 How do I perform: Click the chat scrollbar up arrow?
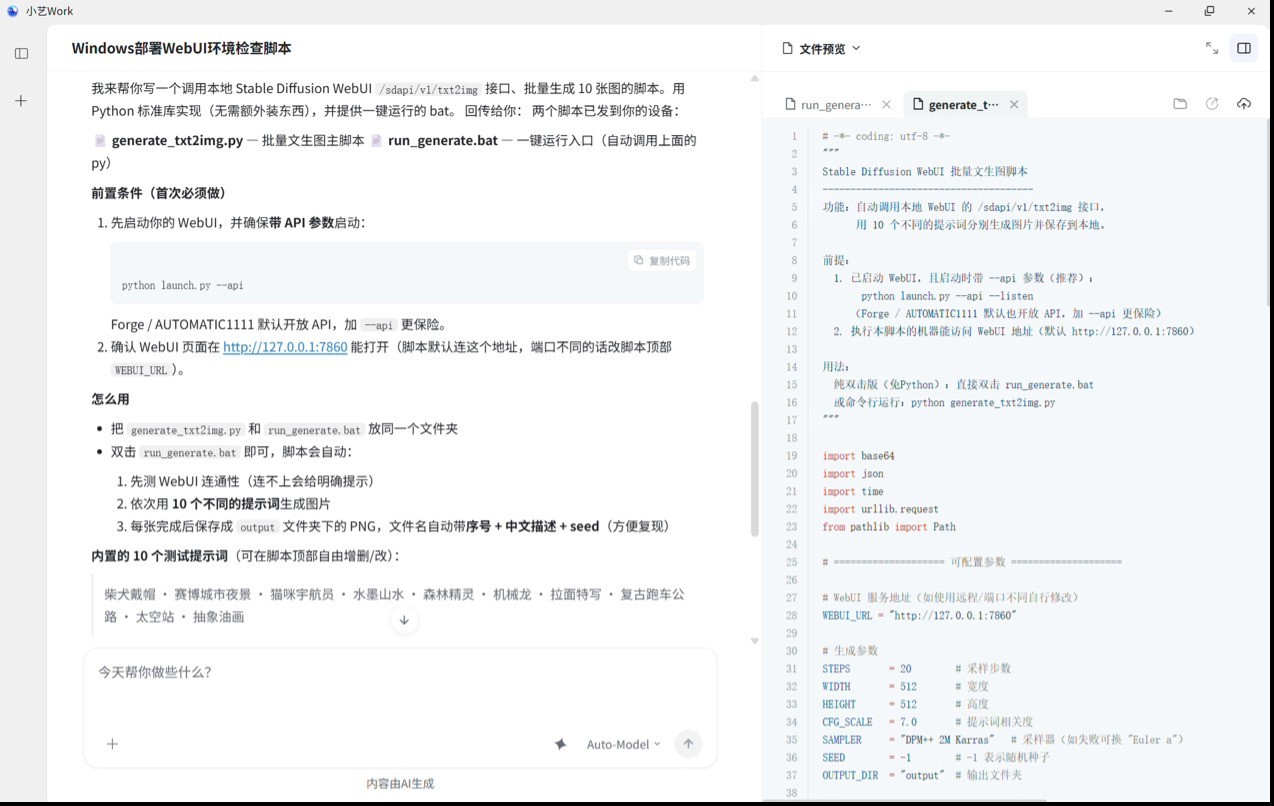(755, 78)
